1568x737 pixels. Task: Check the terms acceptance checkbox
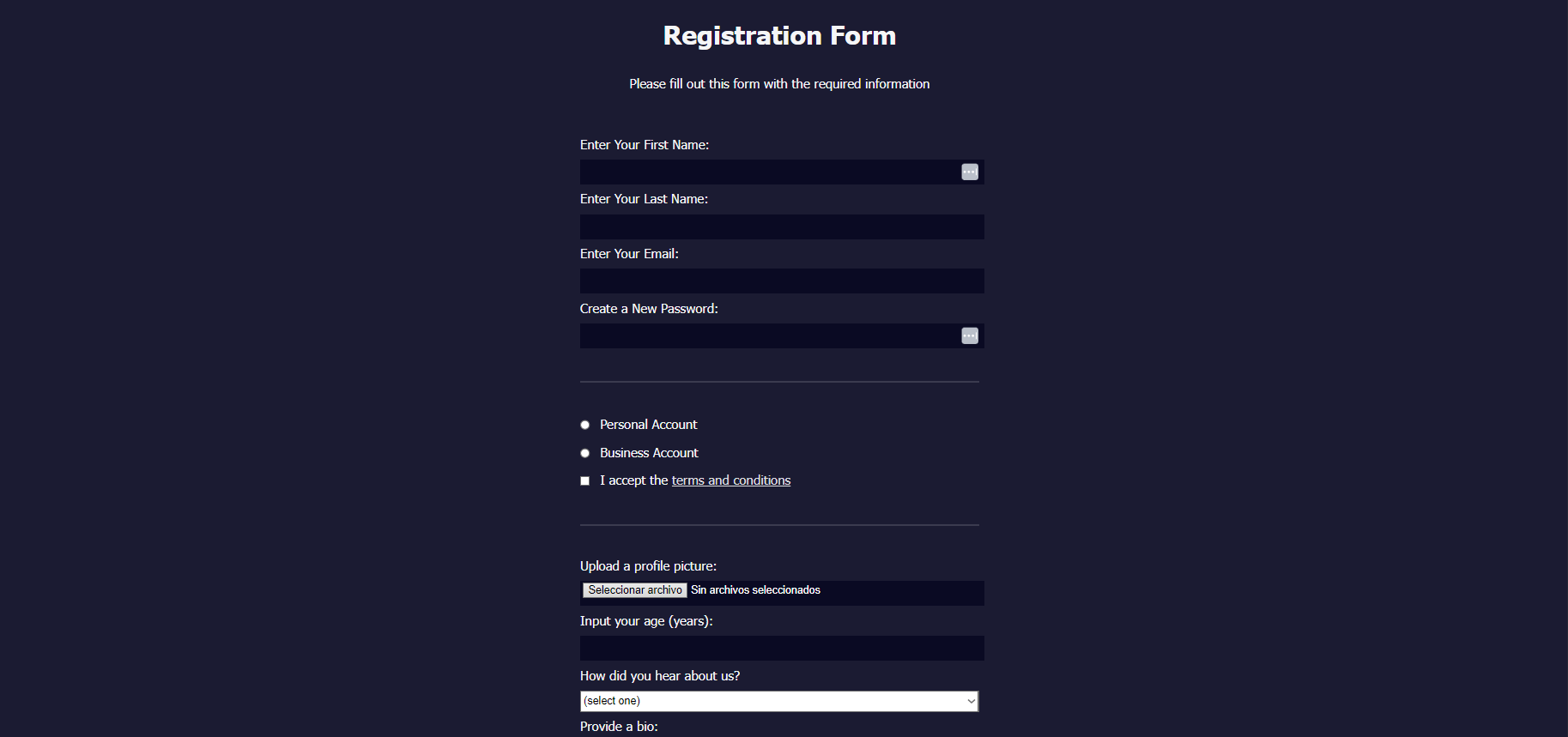pyautogui.click(x=584, y=480)
